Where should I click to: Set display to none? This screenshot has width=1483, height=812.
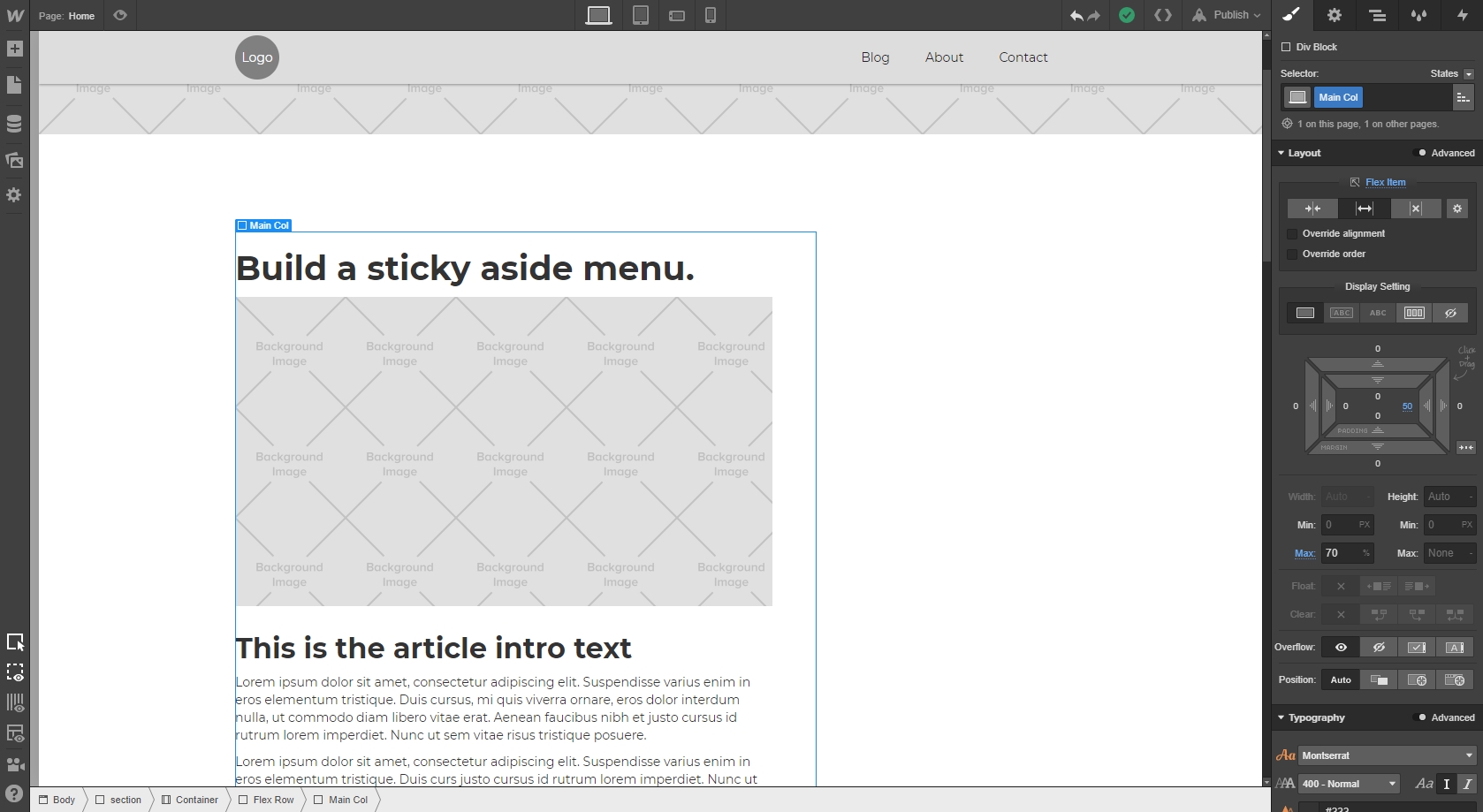pos(1450,313)
